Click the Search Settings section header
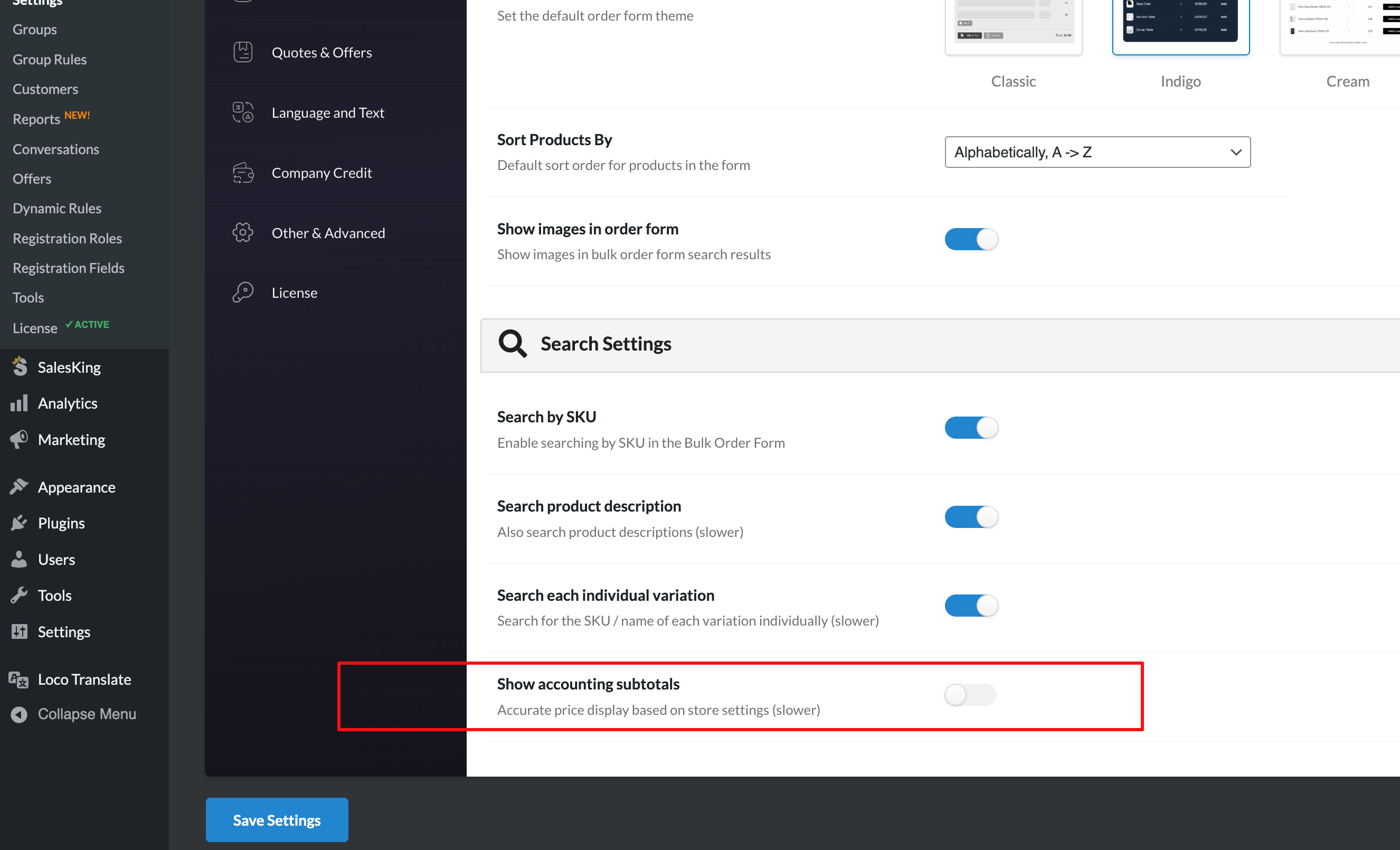This screenshot has width=1400, height=850. [940, 345]
